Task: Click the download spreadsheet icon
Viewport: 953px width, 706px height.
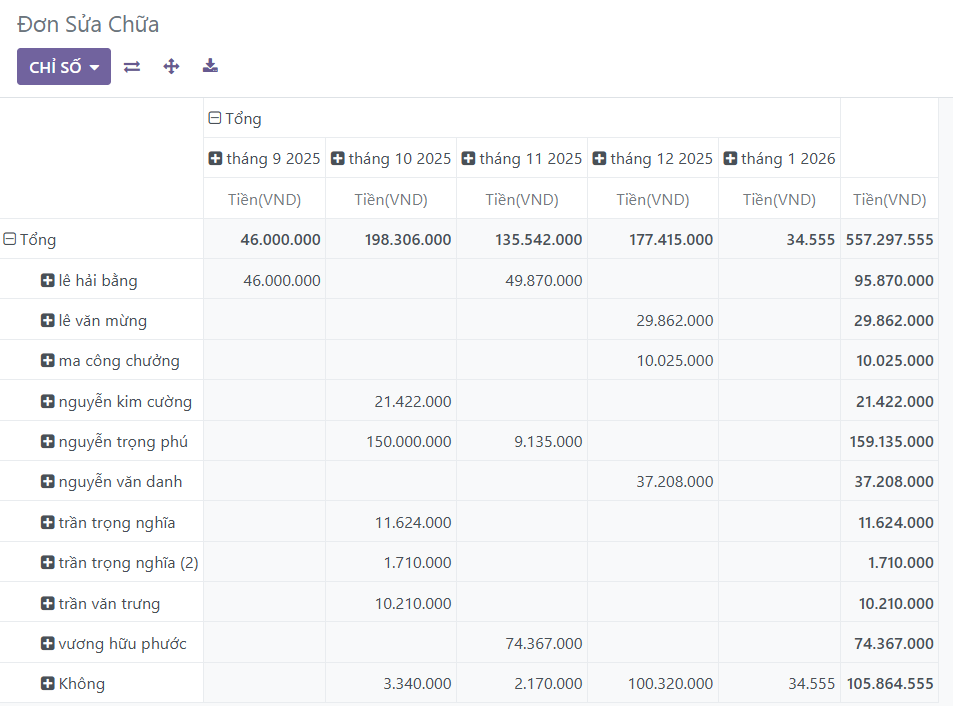Action: tap(210, 67)
